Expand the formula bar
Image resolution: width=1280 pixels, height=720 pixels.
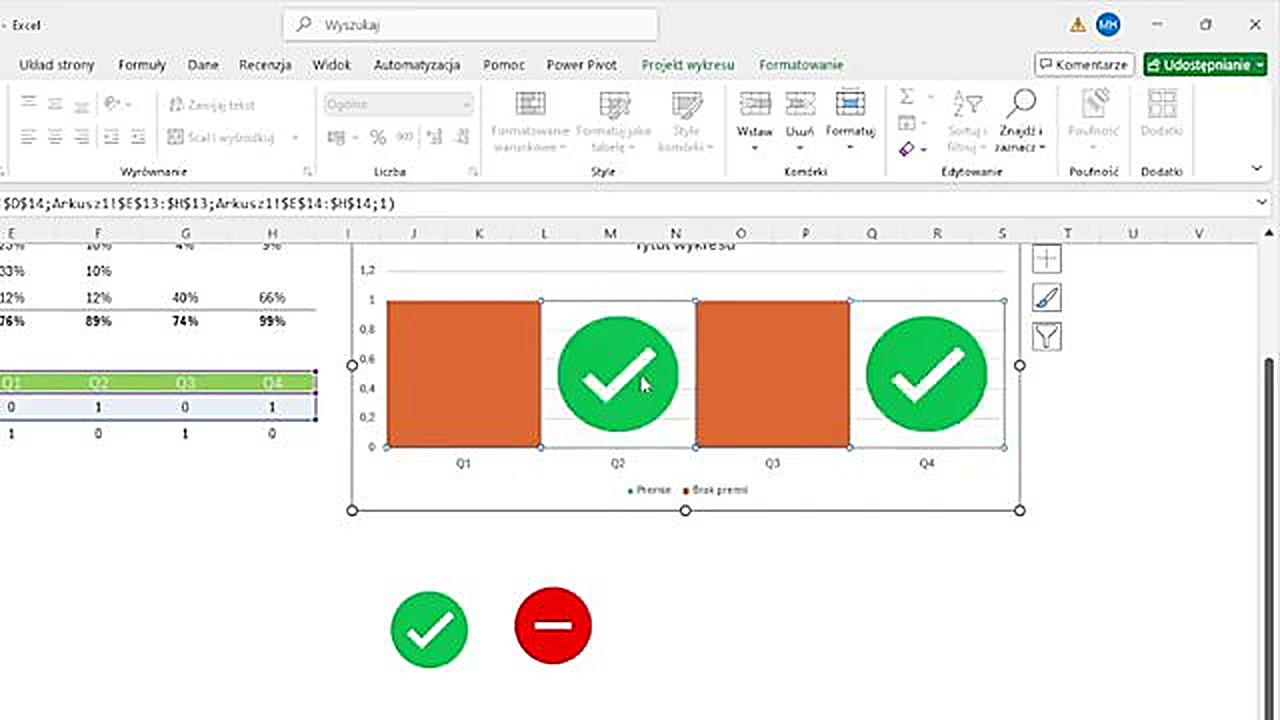(1261, 203)
